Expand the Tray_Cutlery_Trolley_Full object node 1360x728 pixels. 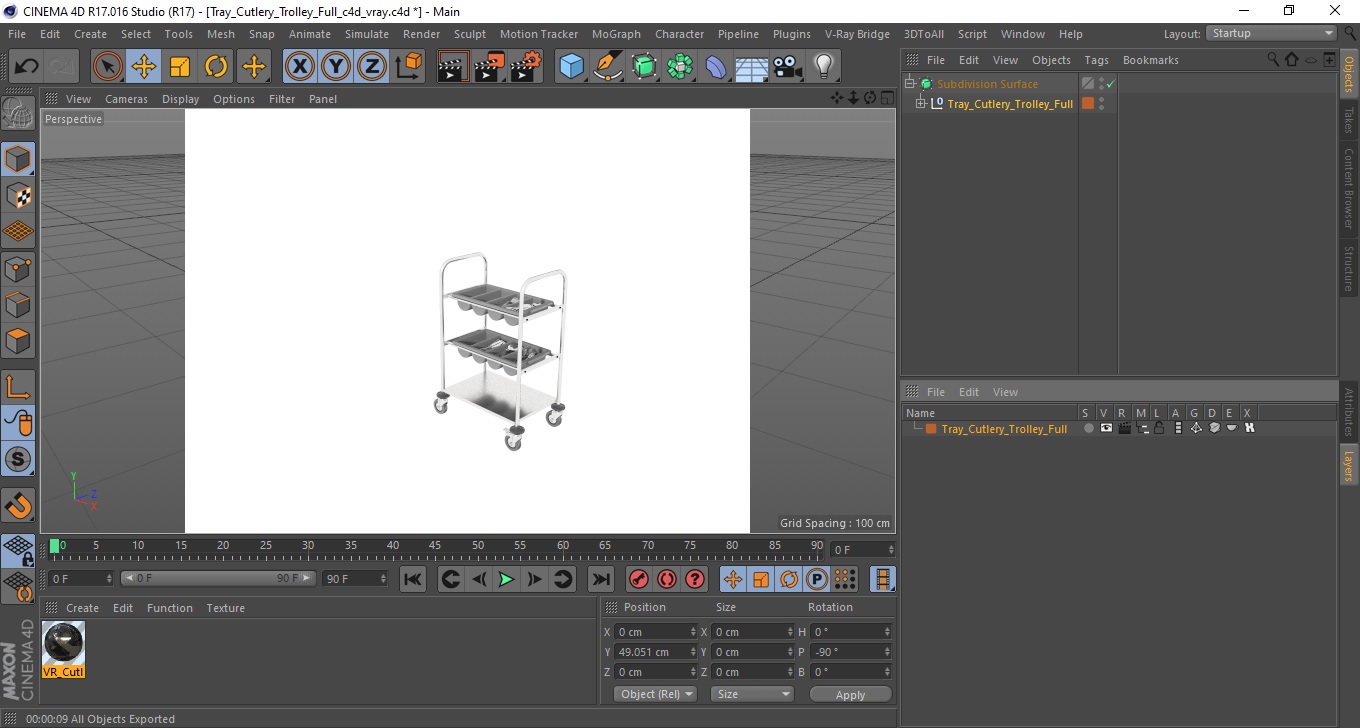click(x=920, y=103)
